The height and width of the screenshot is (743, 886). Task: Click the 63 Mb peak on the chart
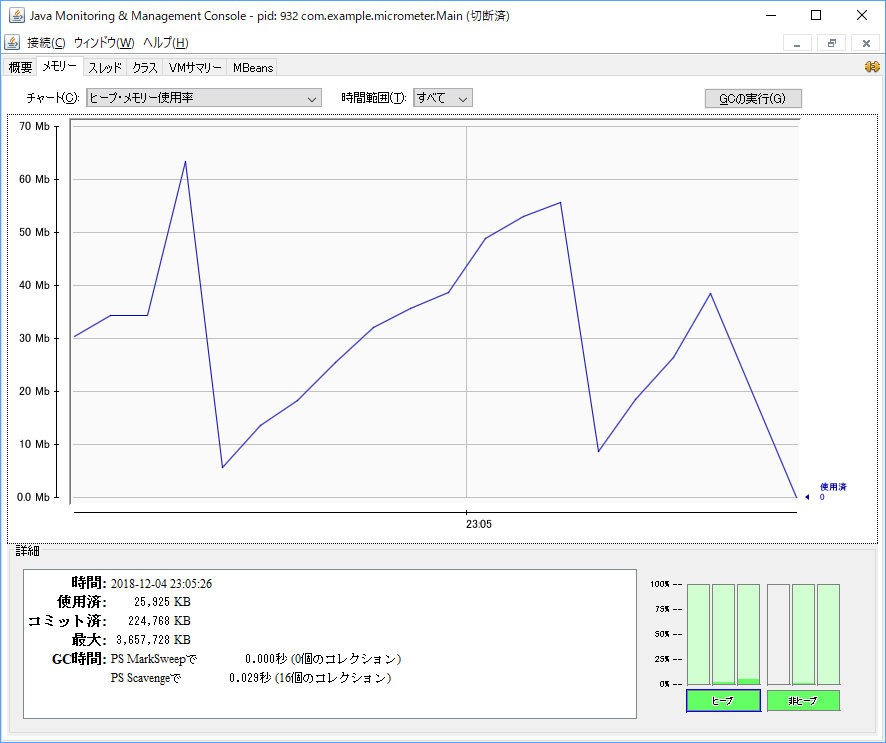[185, 162]
